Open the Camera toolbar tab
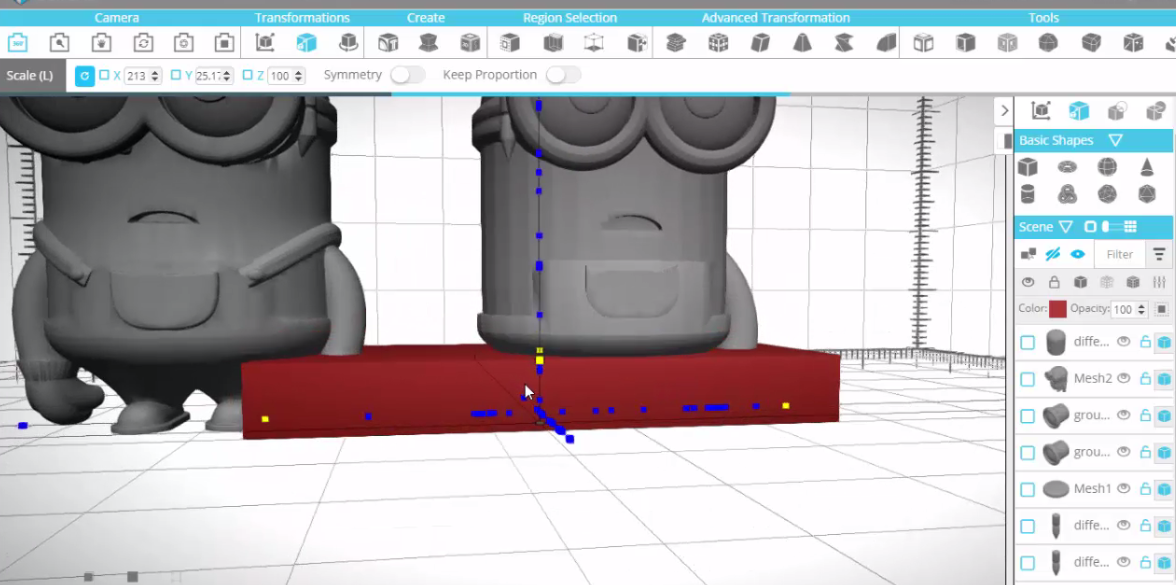The height and width of the screenshot is (585, 1176). pyautogui.click(x=117, y=17)
